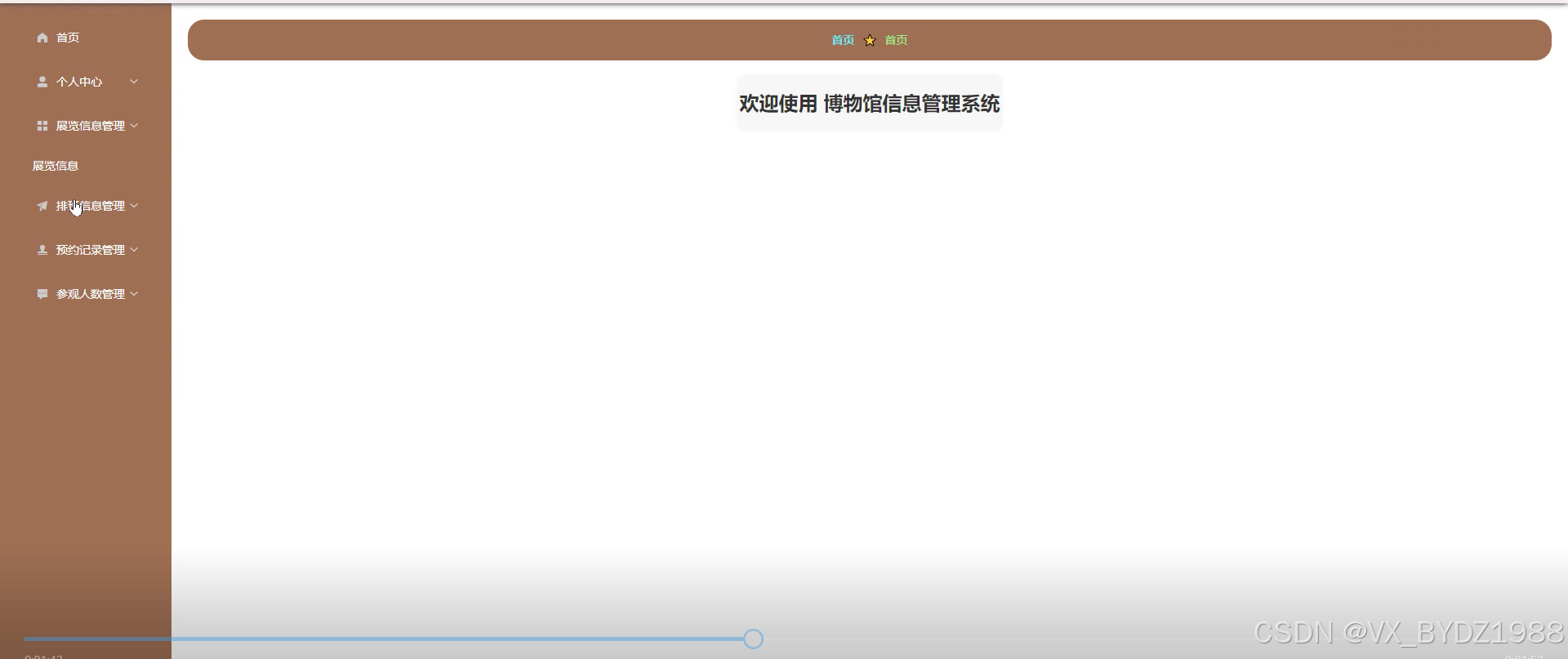The width and height of the screenshot is (1568, 659).
Task: Select the 展览信息 submenu item
Action: (56, 166)
